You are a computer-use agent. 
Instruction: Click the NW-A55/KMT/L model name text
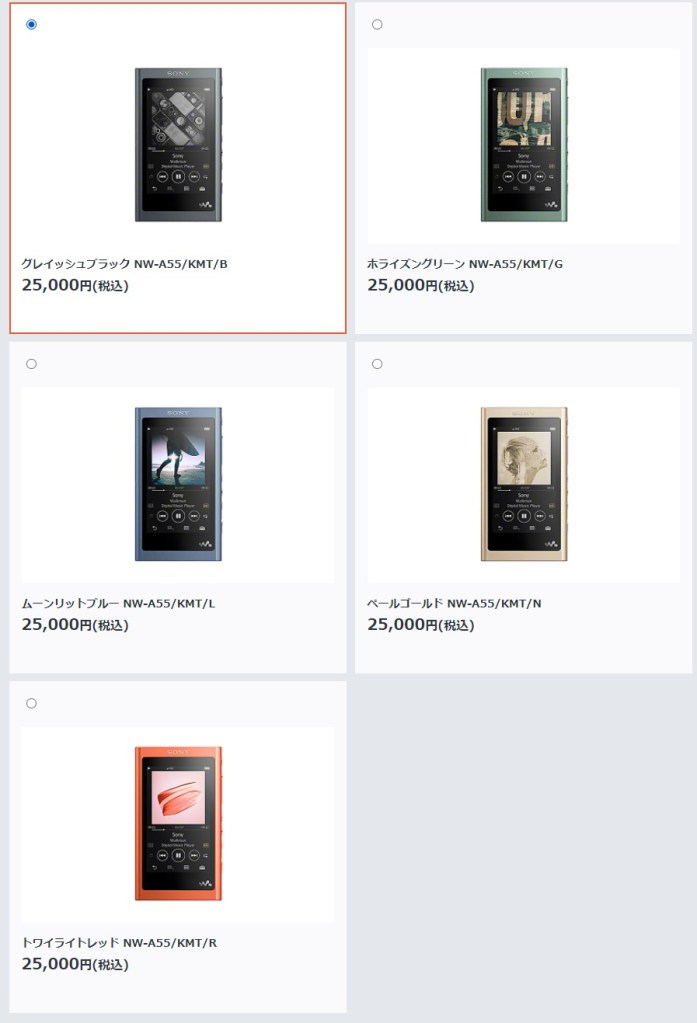pos(169,603)
